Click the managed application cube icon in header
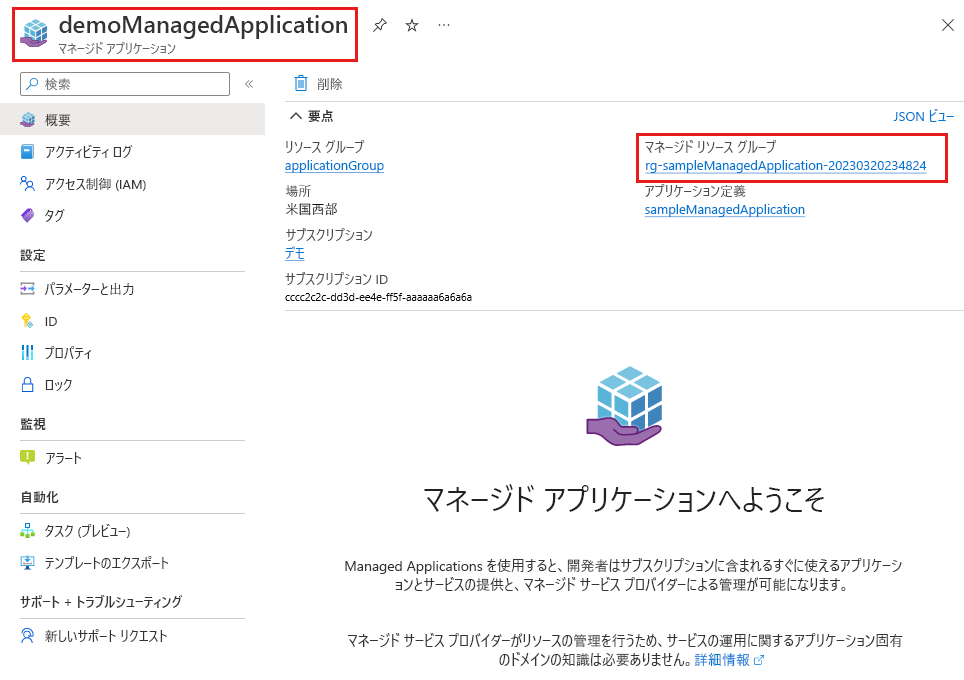Image resolution: width=964 pixels, height=680 pixels. click(x=34, y=33)
